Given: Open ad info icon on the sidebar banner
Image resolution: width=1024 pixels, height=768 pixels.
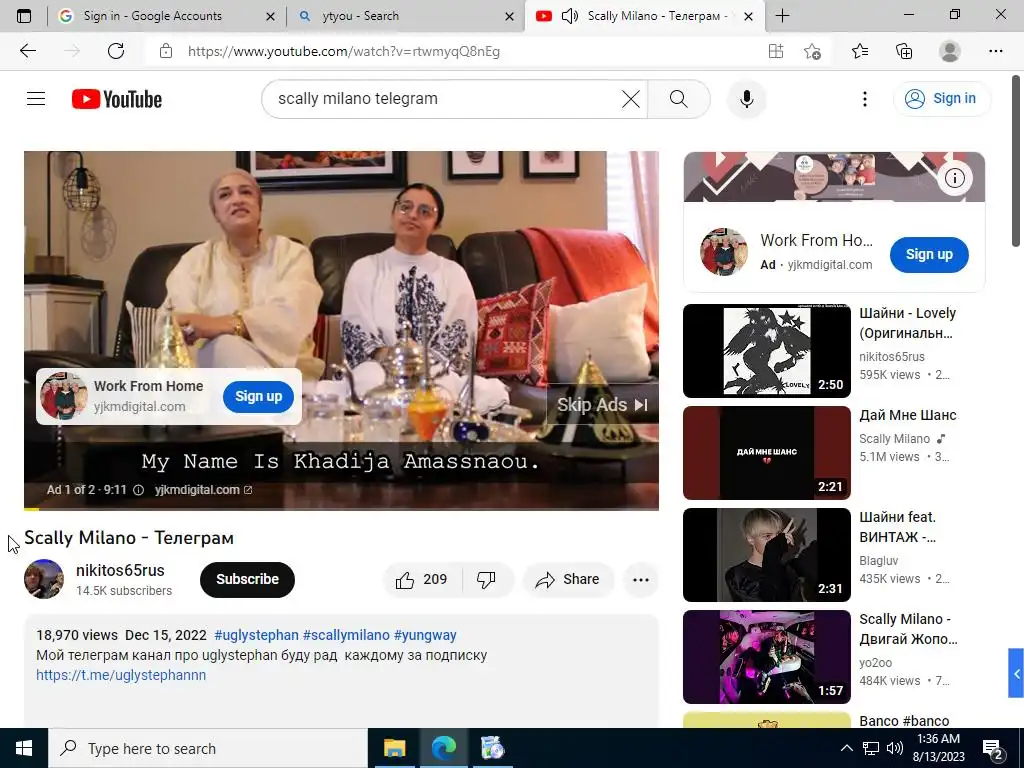Looking at the screenshot, I should (955, 178).
